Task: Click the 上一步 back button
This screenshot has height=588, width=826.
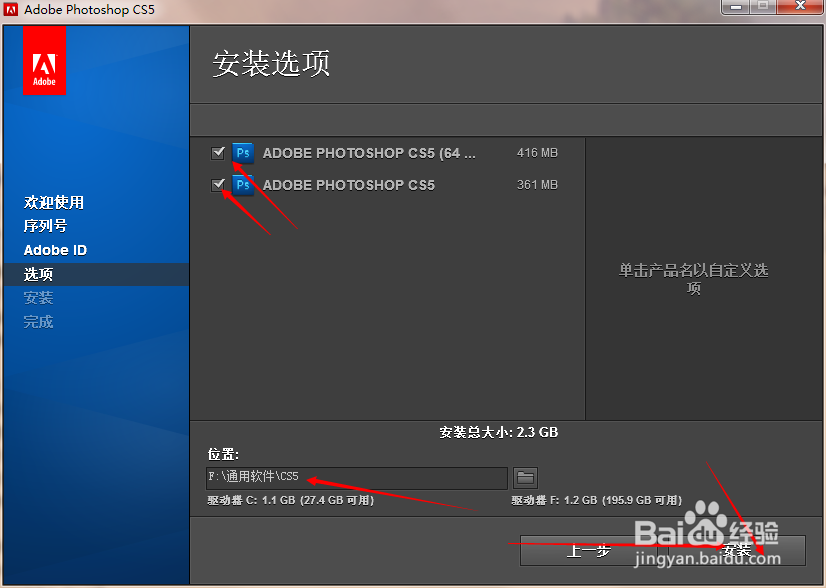Action: tap(588, 551)
